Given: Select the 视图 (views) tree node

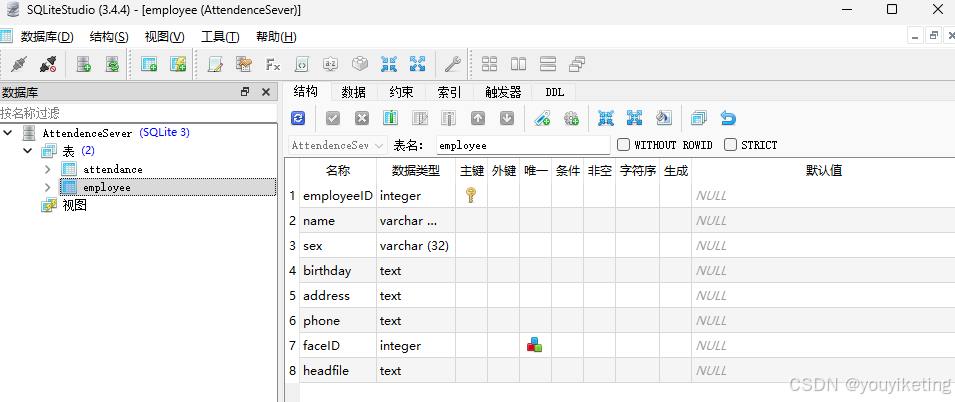Looking at the screenshot, I should click(x=74, y=206).
